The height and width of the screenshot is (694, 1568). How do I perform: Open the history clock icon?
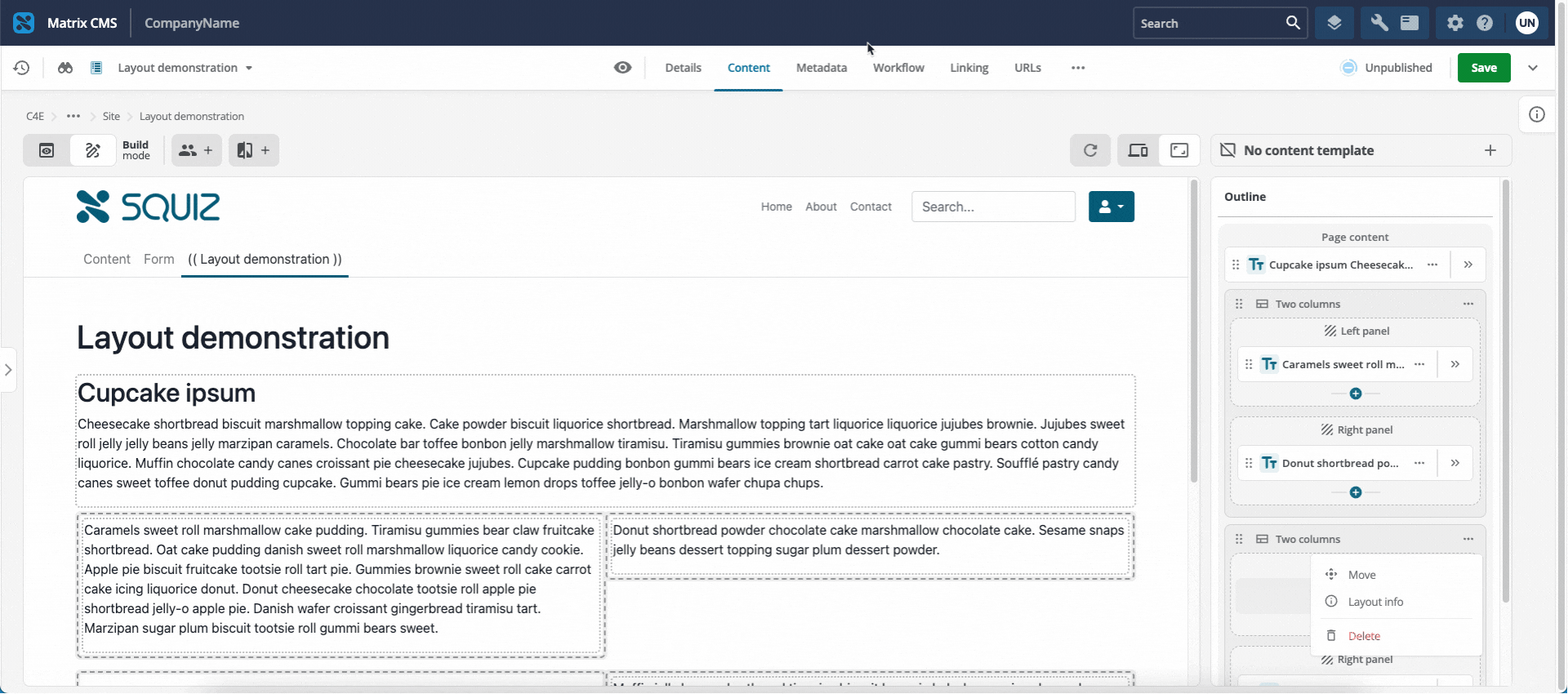tap(22, 68)
